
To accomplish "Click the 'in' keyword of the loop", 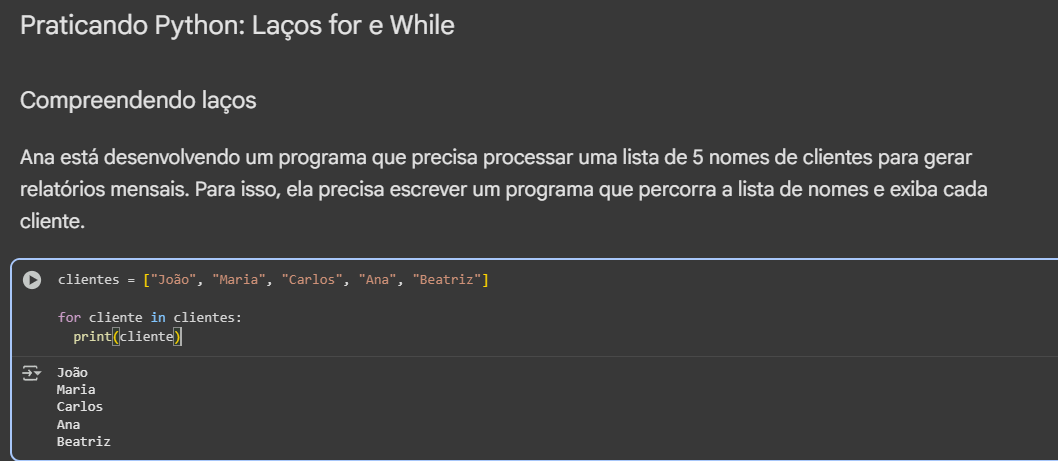I will pyautogui.click(x=157, y=318).
